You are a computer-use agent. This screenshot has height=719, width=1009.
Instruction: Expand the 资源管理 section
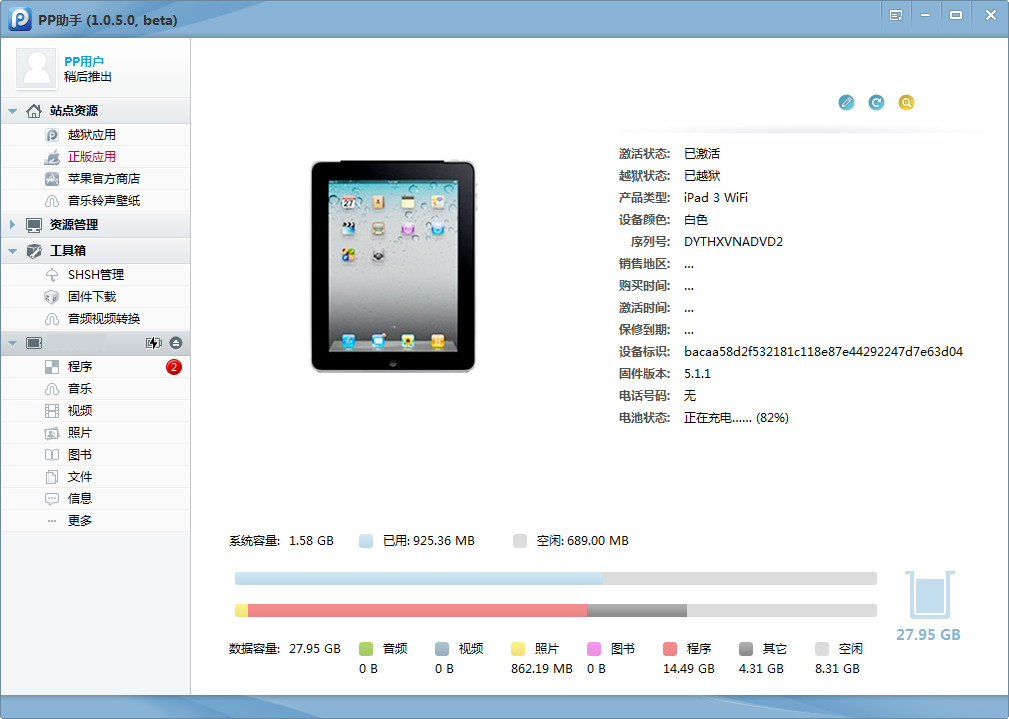pyautogui.click(x=12, y=225)
